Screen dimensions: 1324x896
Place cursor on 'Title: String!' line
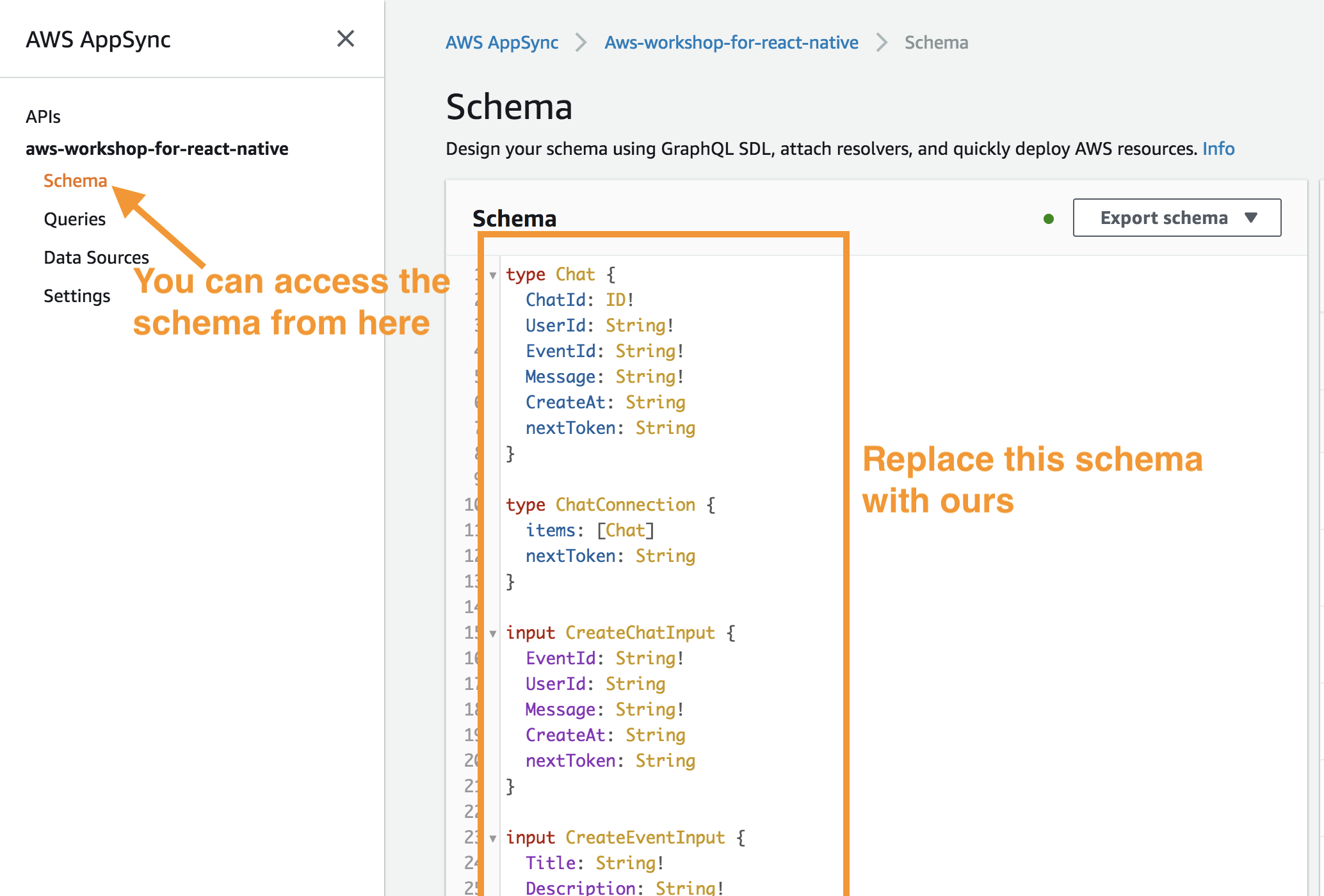pyautogui.click(x=594, y=863)
